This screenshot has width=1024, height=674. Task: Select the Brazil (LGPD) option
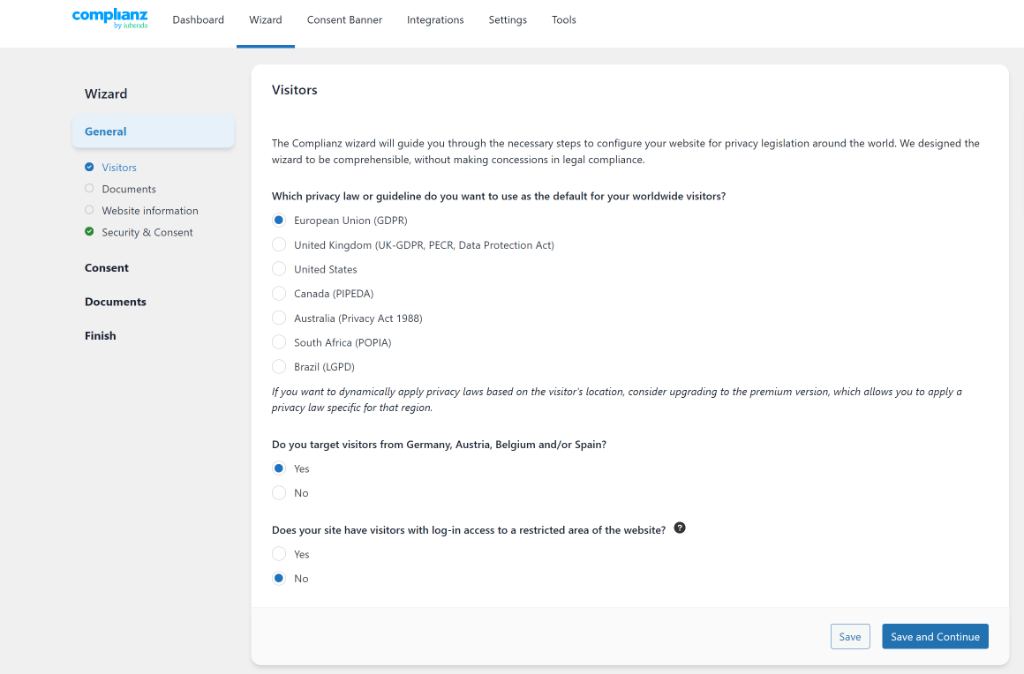(278, 366)
